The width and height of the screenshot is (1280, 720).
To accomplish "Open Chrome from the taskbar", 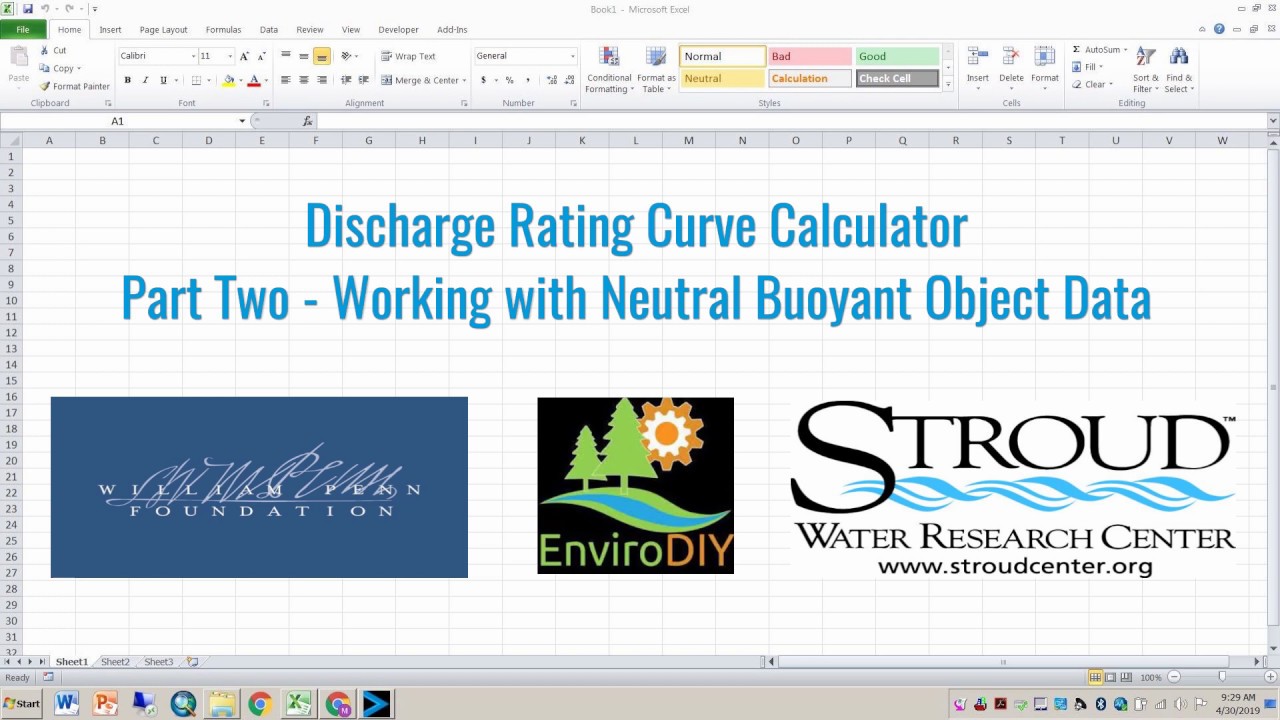I will click(260, 704).
